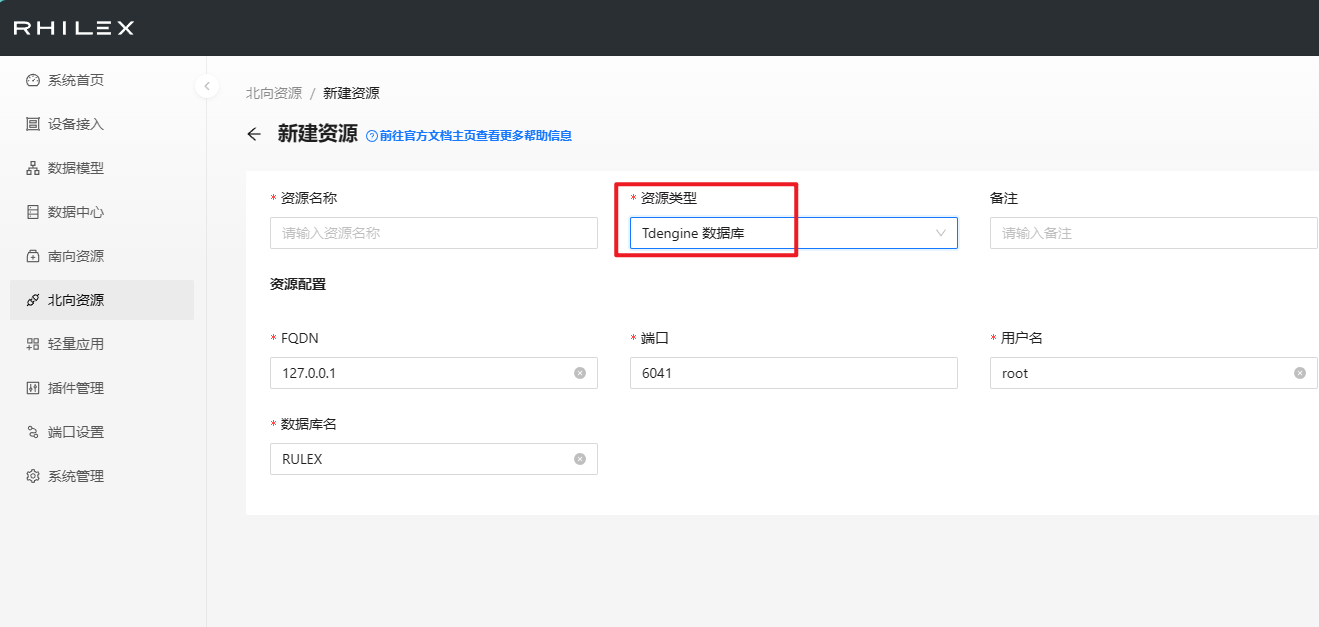Click the 用户名 field showing root
Screen dimensions: 1319x627
pyautogui.click(x=1154, y=373)
